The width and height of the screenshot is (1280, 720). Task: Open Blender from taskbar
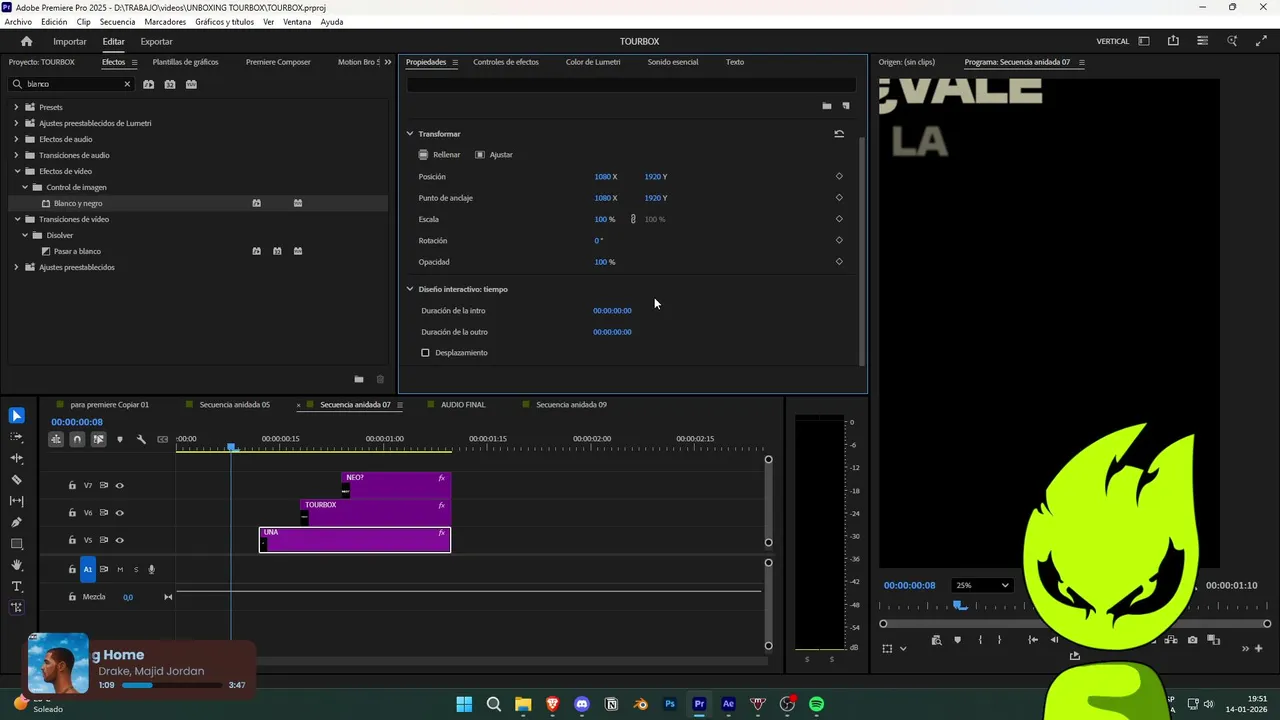tap(641, 704)
